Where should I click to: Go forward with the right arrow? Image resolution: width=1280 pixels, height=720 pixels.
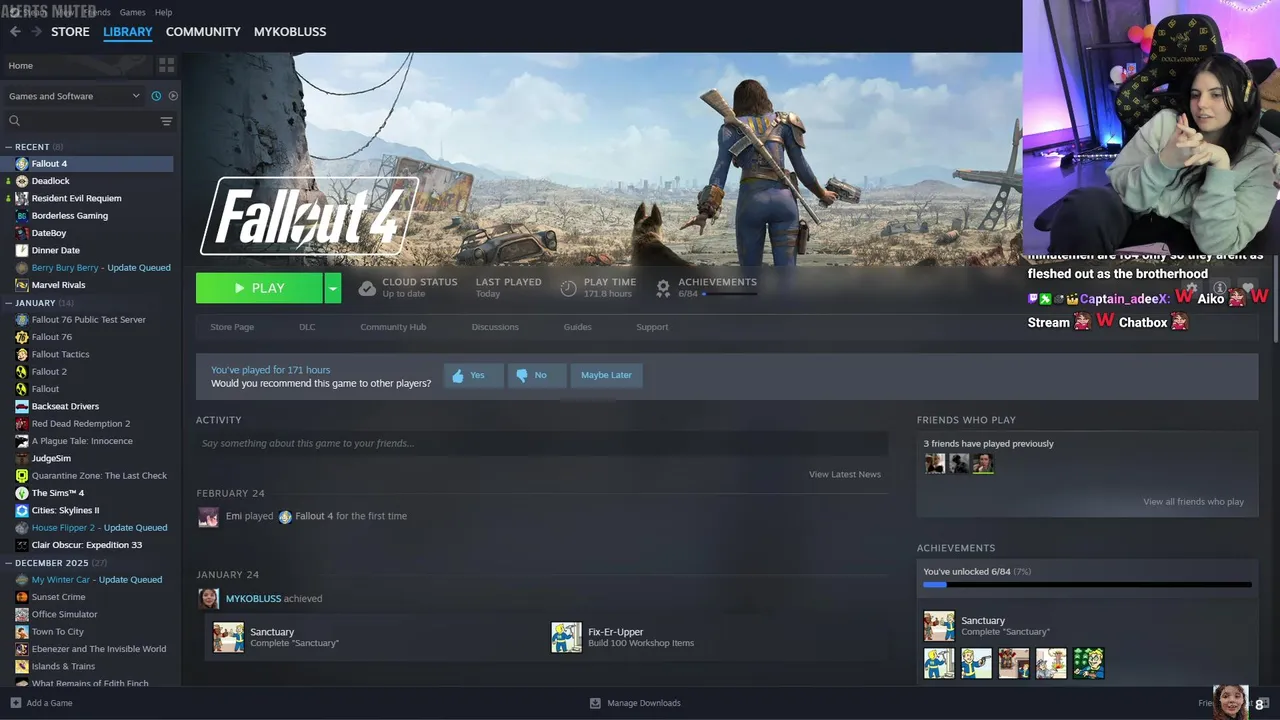(36, 32)
